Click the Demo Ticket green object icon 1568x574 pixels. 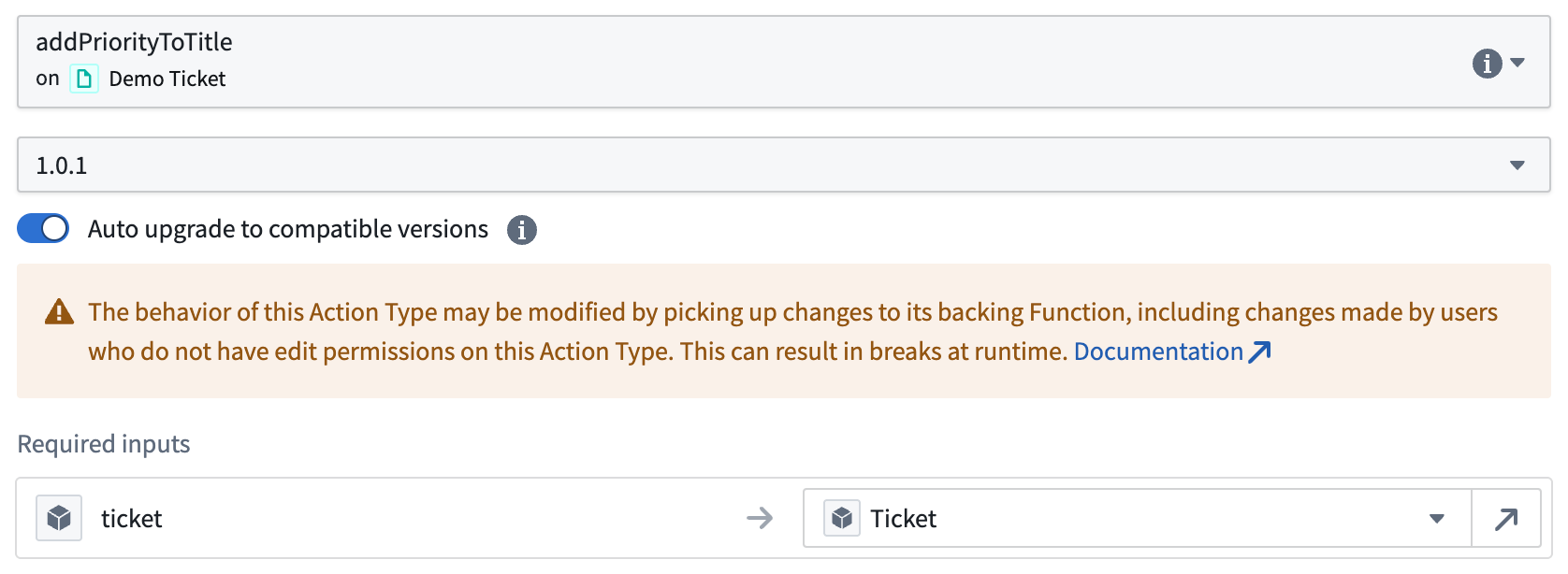pos(83,79)
